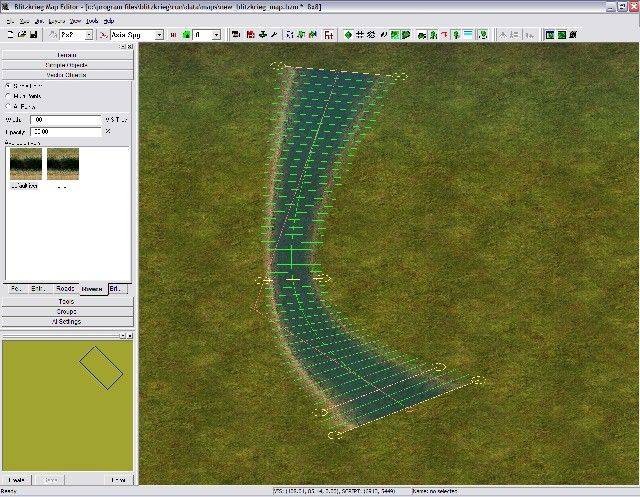Click the Save map disk icon
Image resolution: width=640 pixels, height=497 pixels.
coord(34,34)
